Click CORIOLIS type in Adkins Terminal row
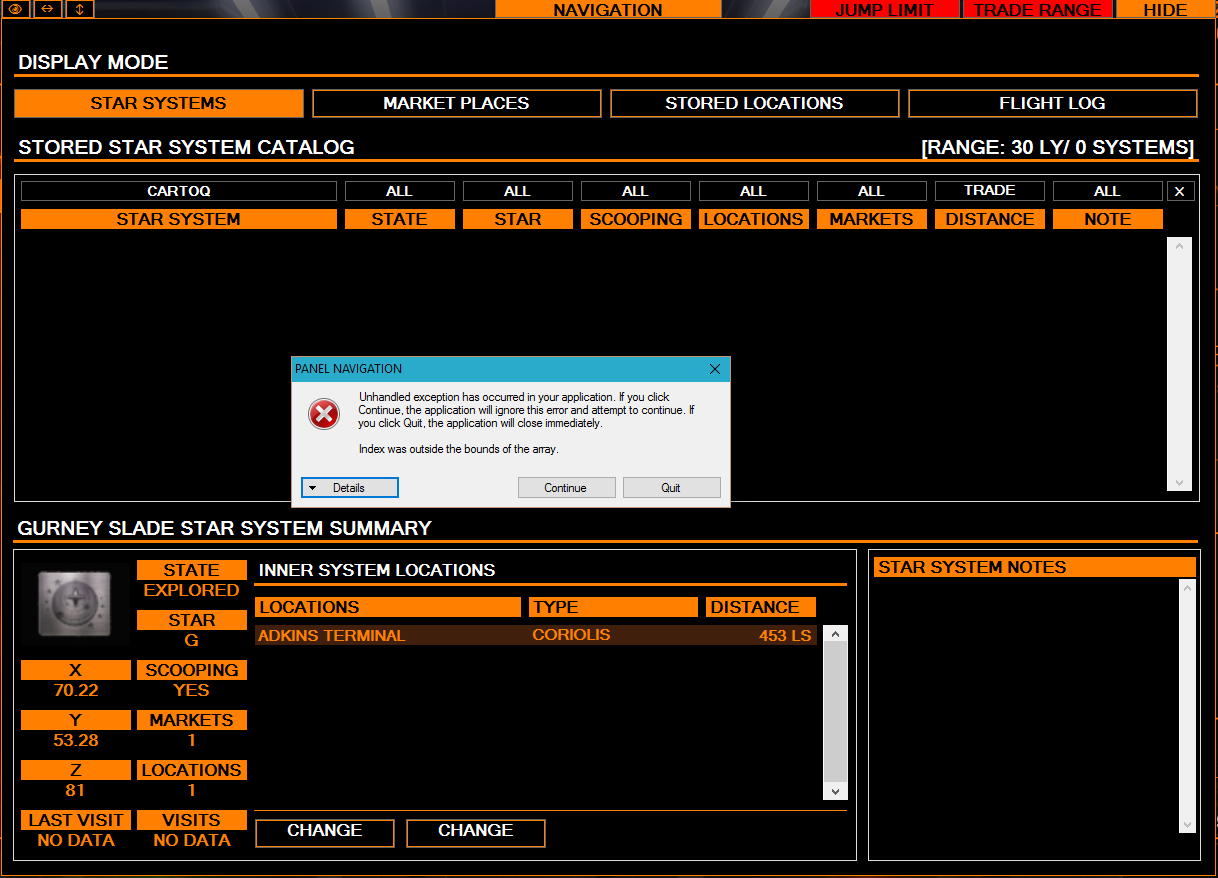1218x878 pixels. point(571,635)
